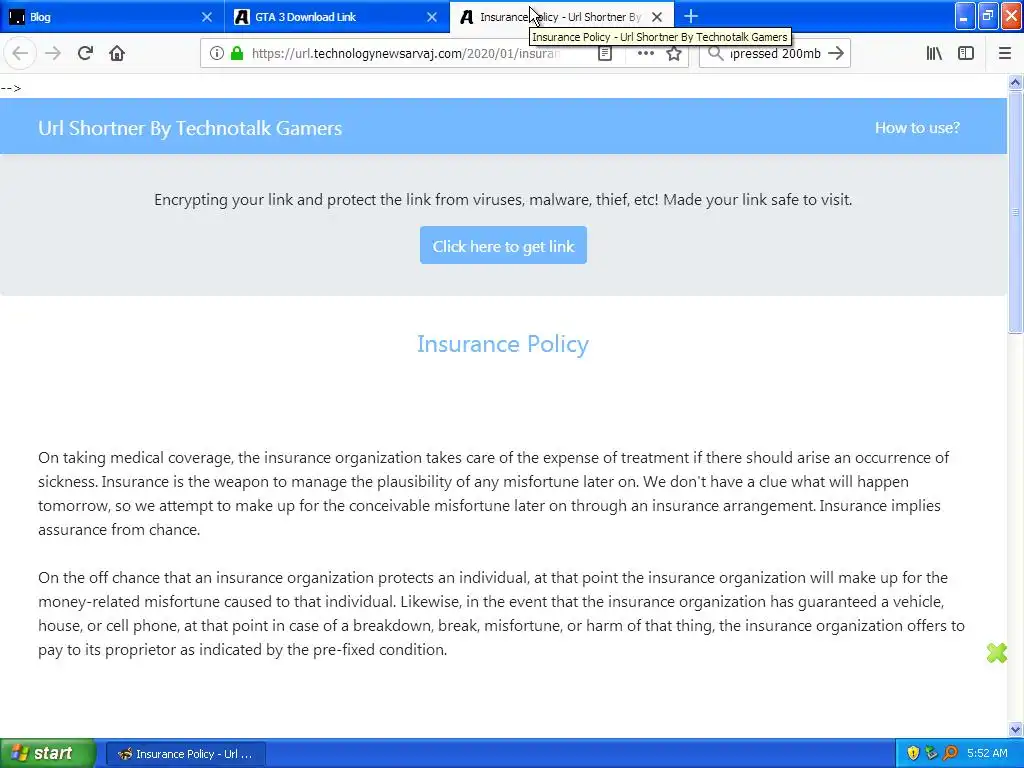Click the magnifier tray icon
The image size is (1024, 768).
pos(950,754)
